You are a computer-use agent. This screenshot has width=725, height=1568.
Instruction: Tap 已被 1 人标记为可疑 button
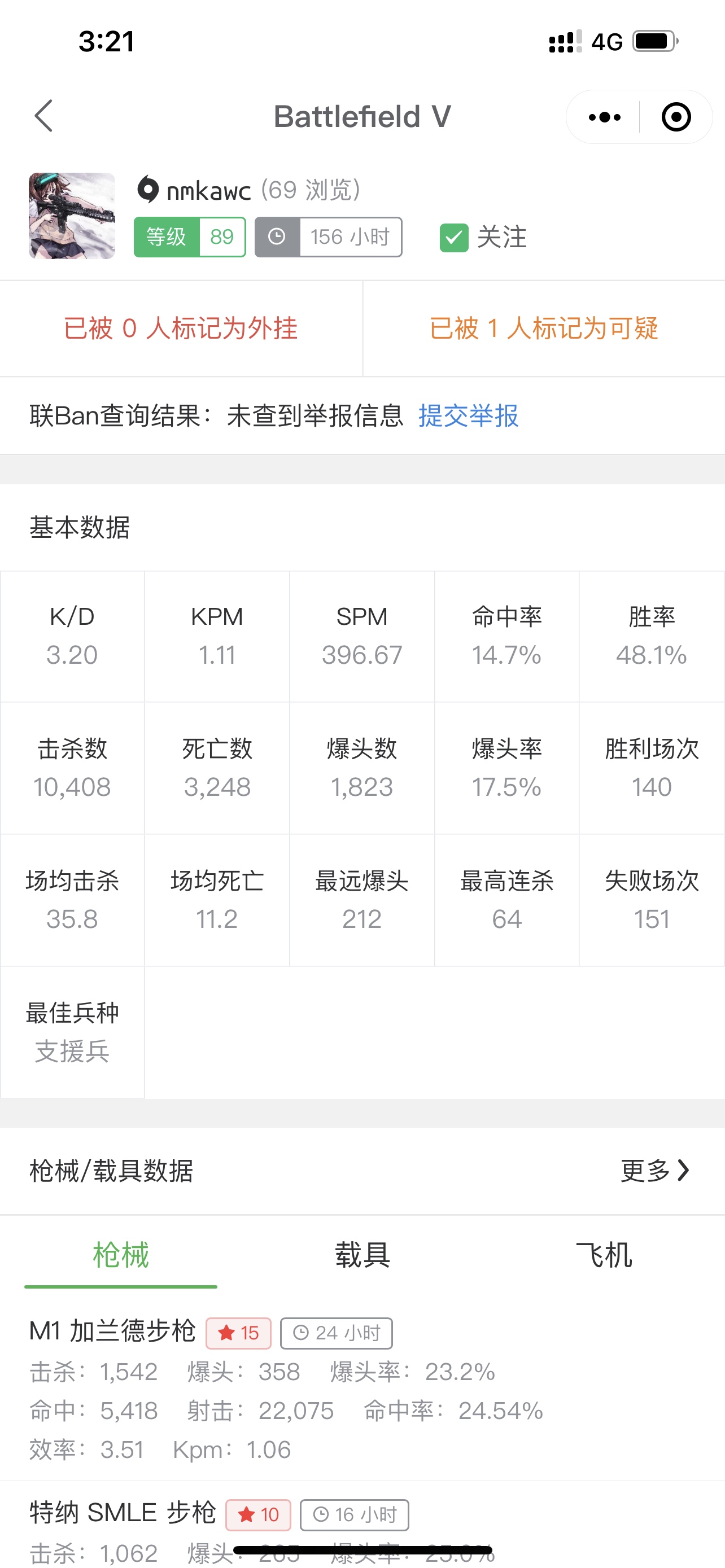tap(544, 329)
